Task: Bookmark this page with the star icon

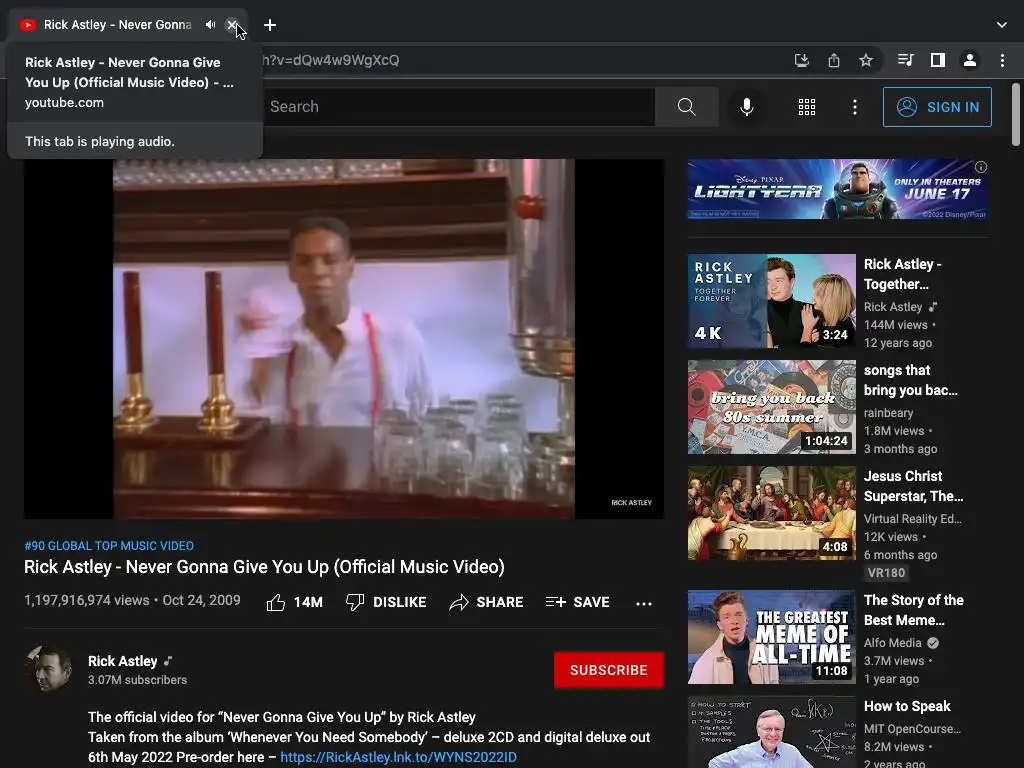Action: tap(865, 60)
